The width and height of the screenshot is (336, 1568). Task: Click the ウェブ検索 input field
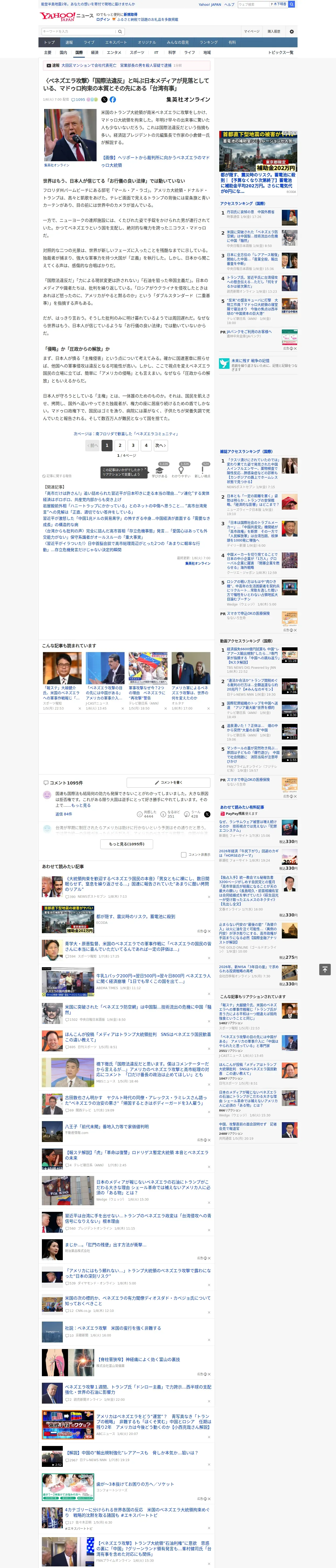[253, 4]
